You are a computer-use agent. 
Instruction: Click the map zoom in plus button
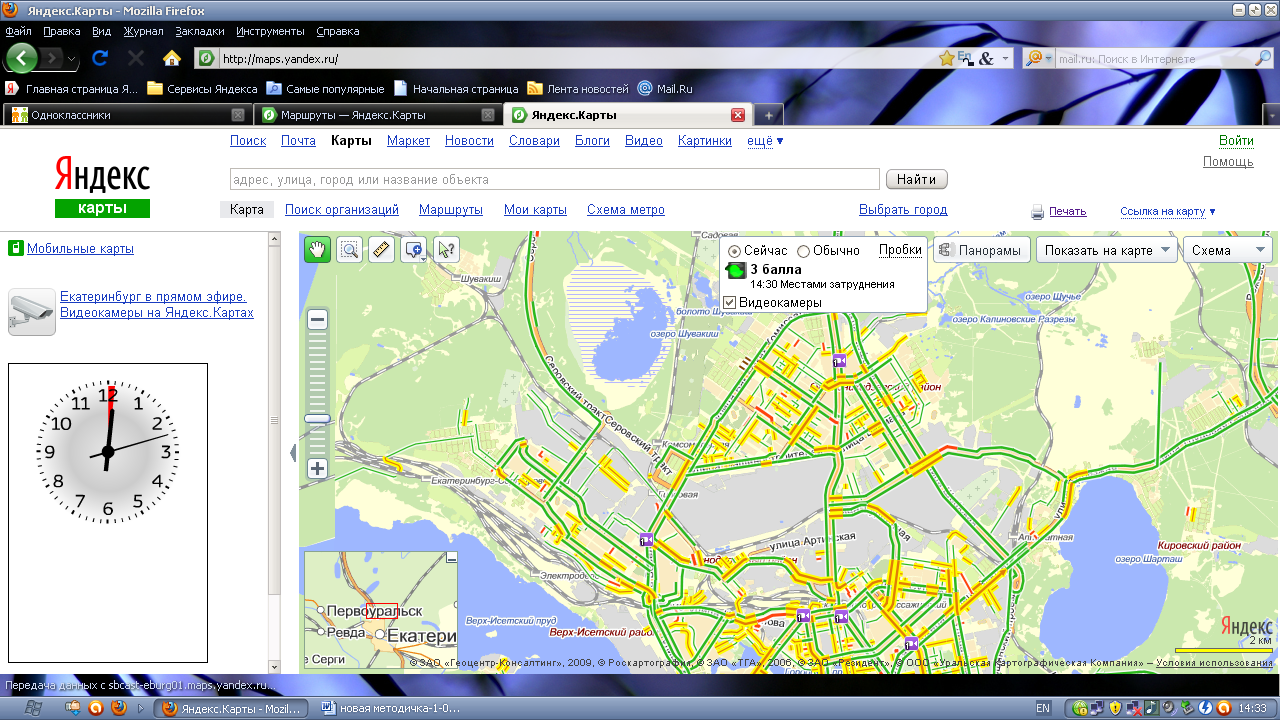pyautogui.click(x=318, y=468)
